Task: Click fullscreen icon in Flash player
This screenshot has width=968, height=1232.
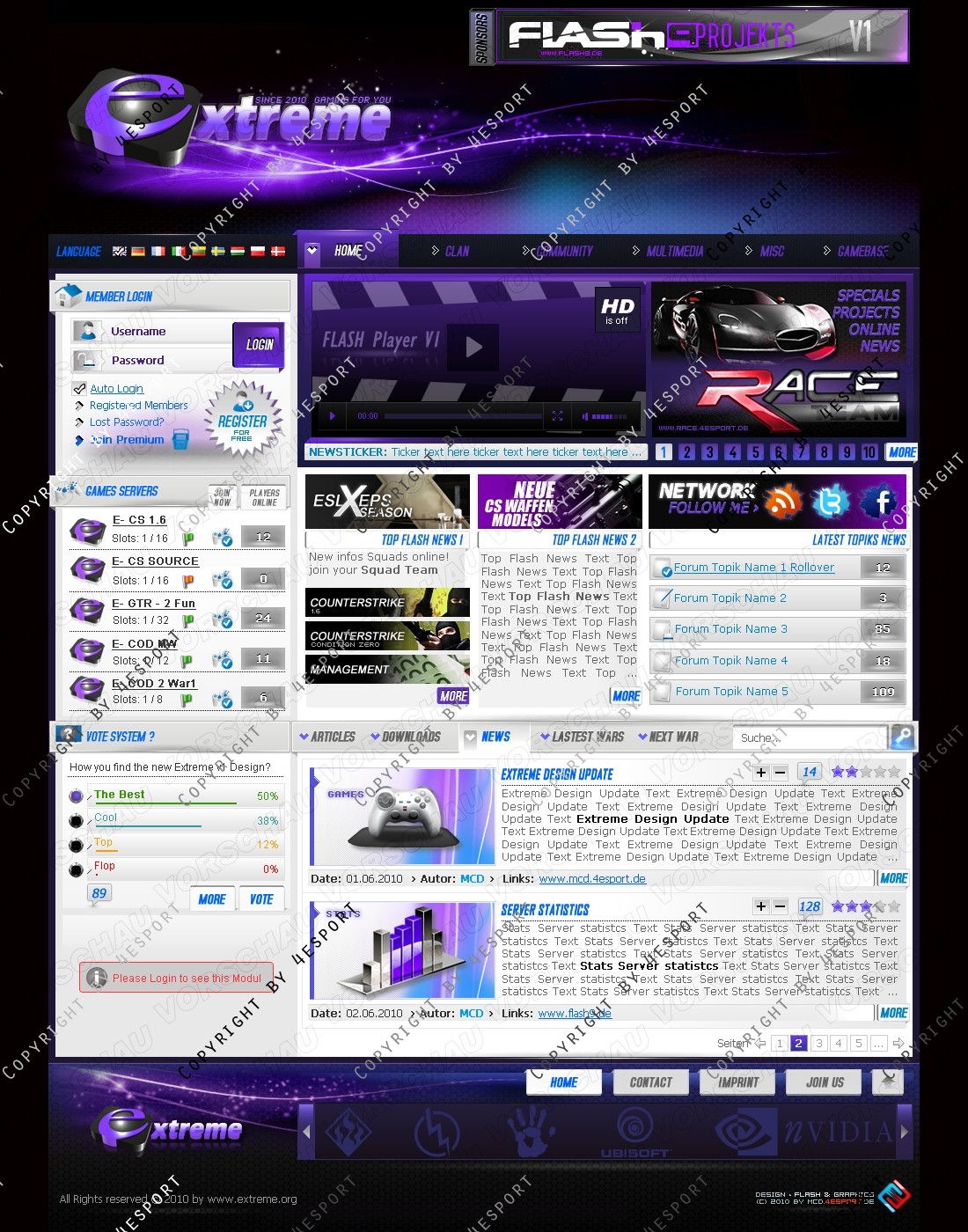Action: 557,416
